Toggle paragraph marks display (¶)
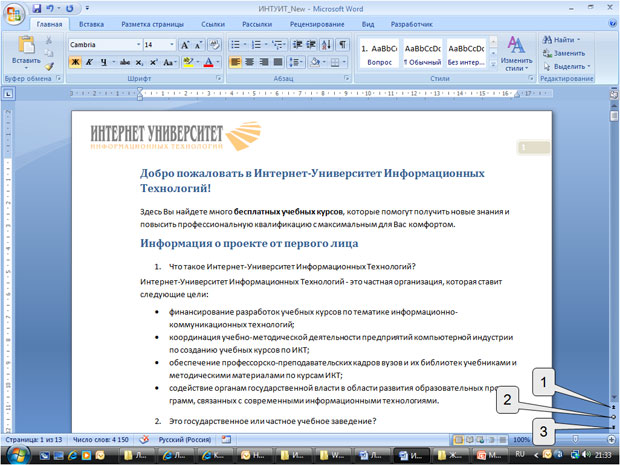Screen dimensions: 620x465 [x=342, y=45]
